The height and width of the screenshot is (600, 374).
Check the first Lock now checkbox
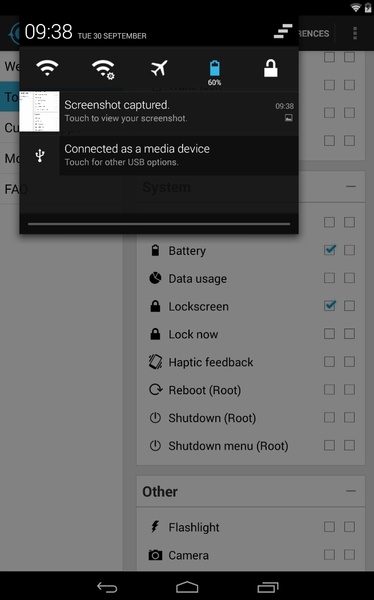330,333
